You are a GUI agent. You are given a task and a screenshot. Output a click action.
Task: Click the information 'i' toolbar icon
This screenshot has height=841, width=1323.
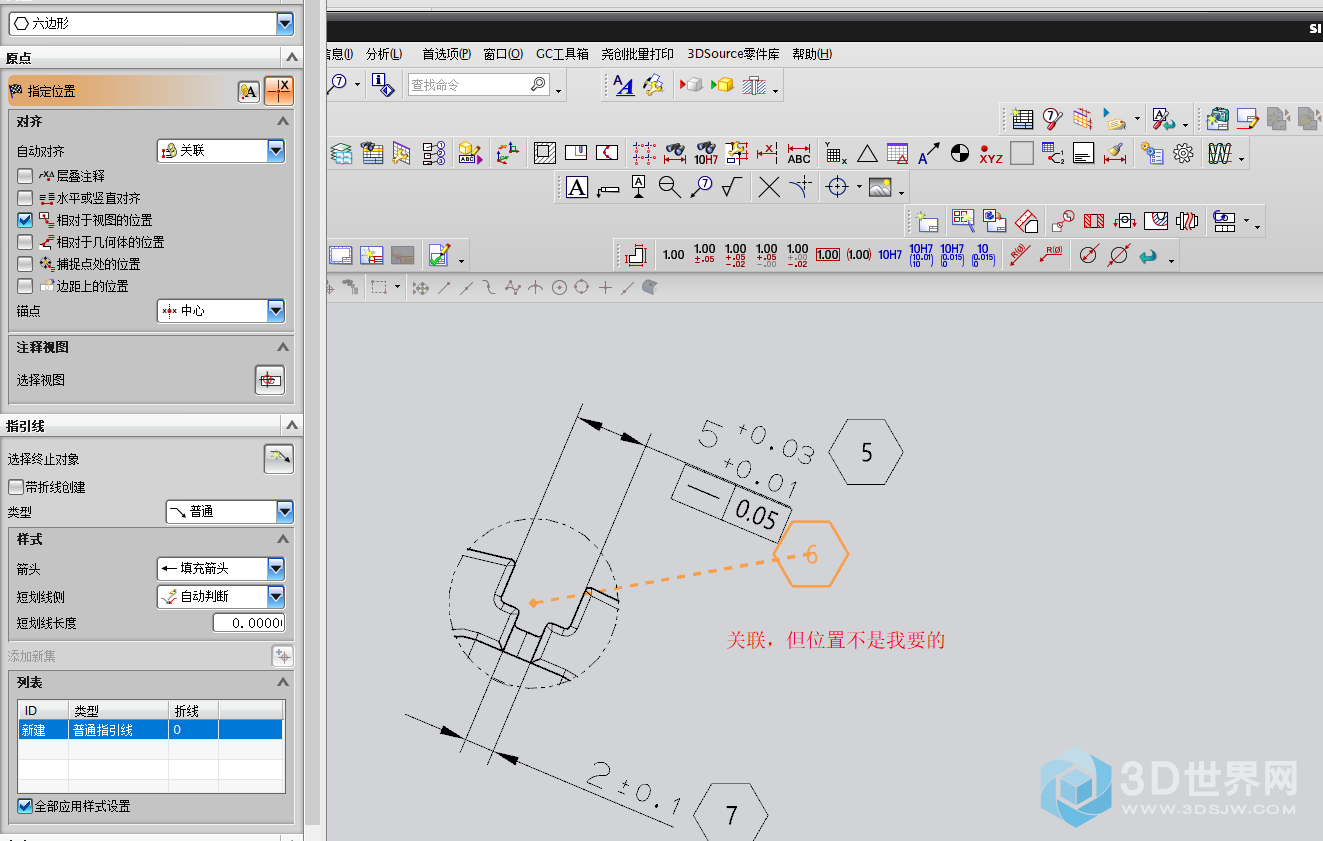383,85
